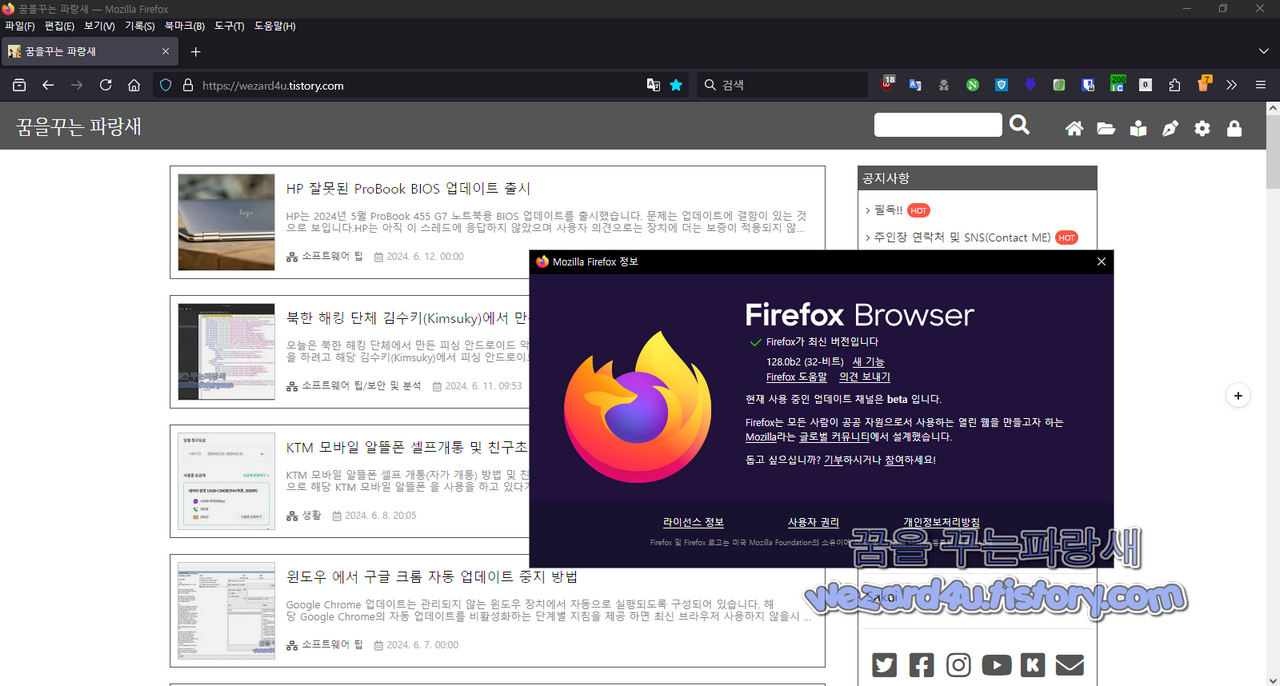Open the orange extension badge showing 7
This screenshot has height=686, width=1280.
[x=1204, y=84]
